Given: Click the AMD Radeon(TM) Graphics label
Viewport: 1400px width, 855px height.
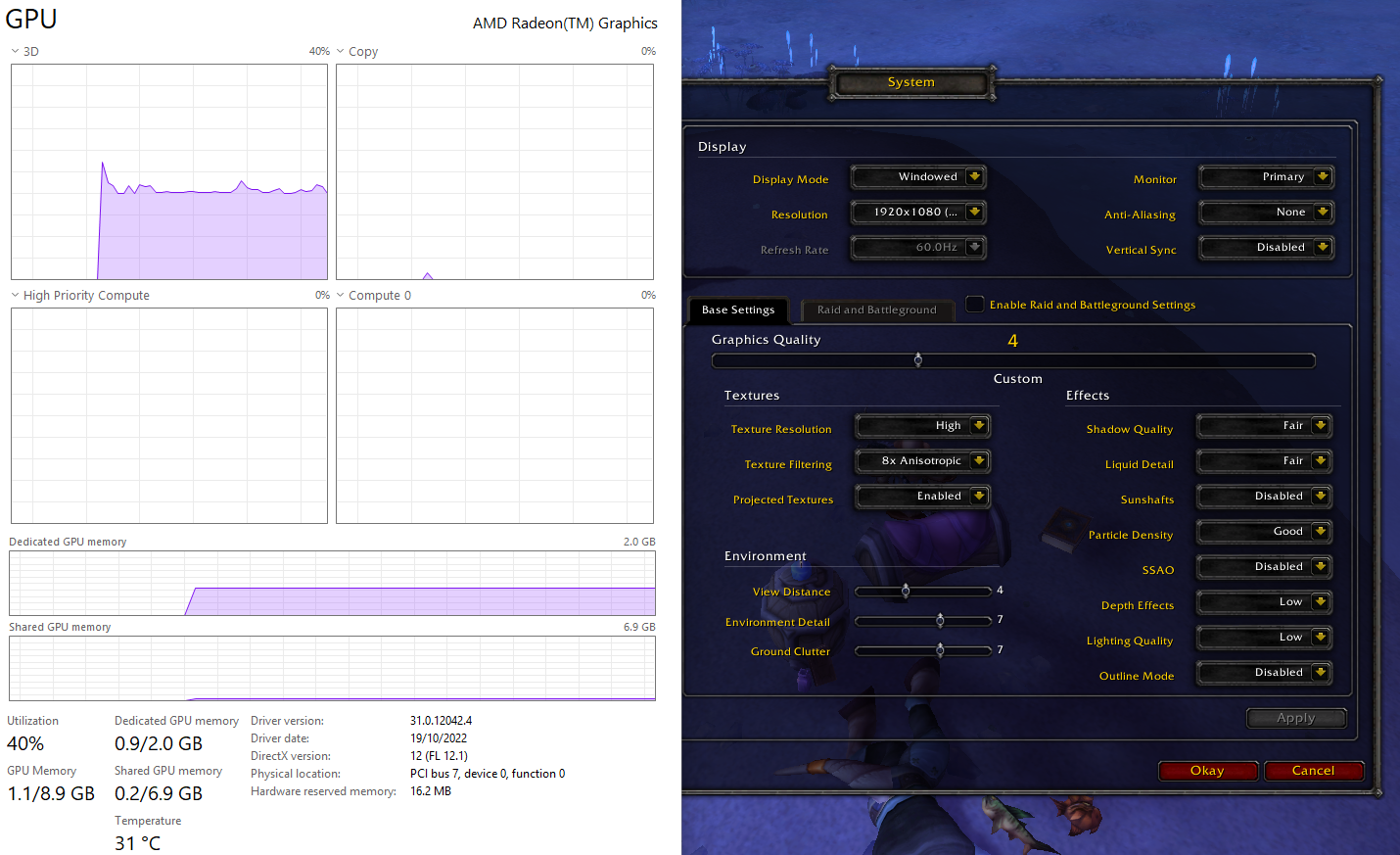Looking at the screenshot, I should tap(565, 24).
